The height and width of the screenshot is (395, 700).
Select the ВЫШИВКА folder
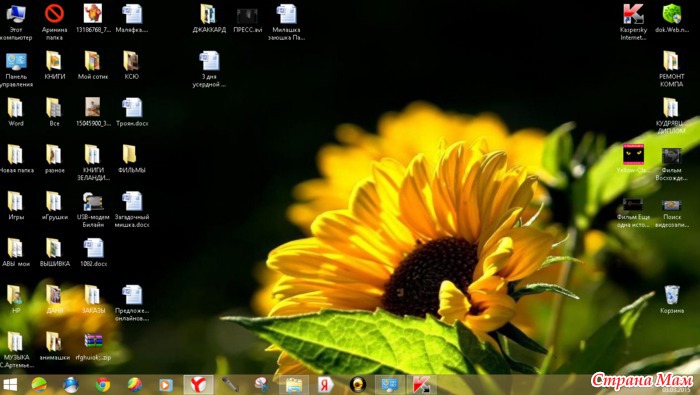point(54,253)
